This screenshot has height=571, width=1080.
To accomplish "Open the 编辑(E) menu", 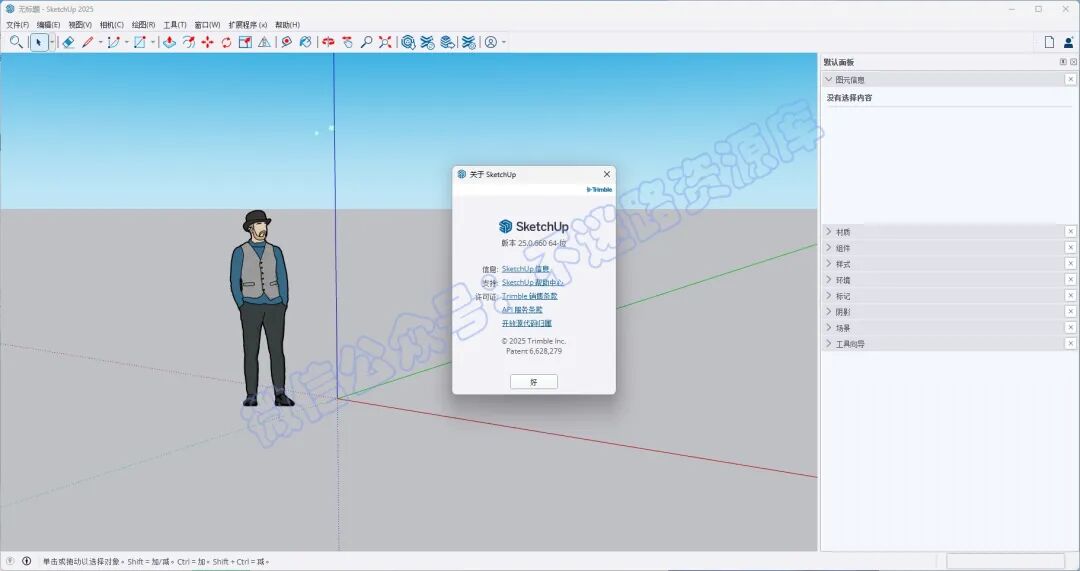I will [x=48, y=25].
